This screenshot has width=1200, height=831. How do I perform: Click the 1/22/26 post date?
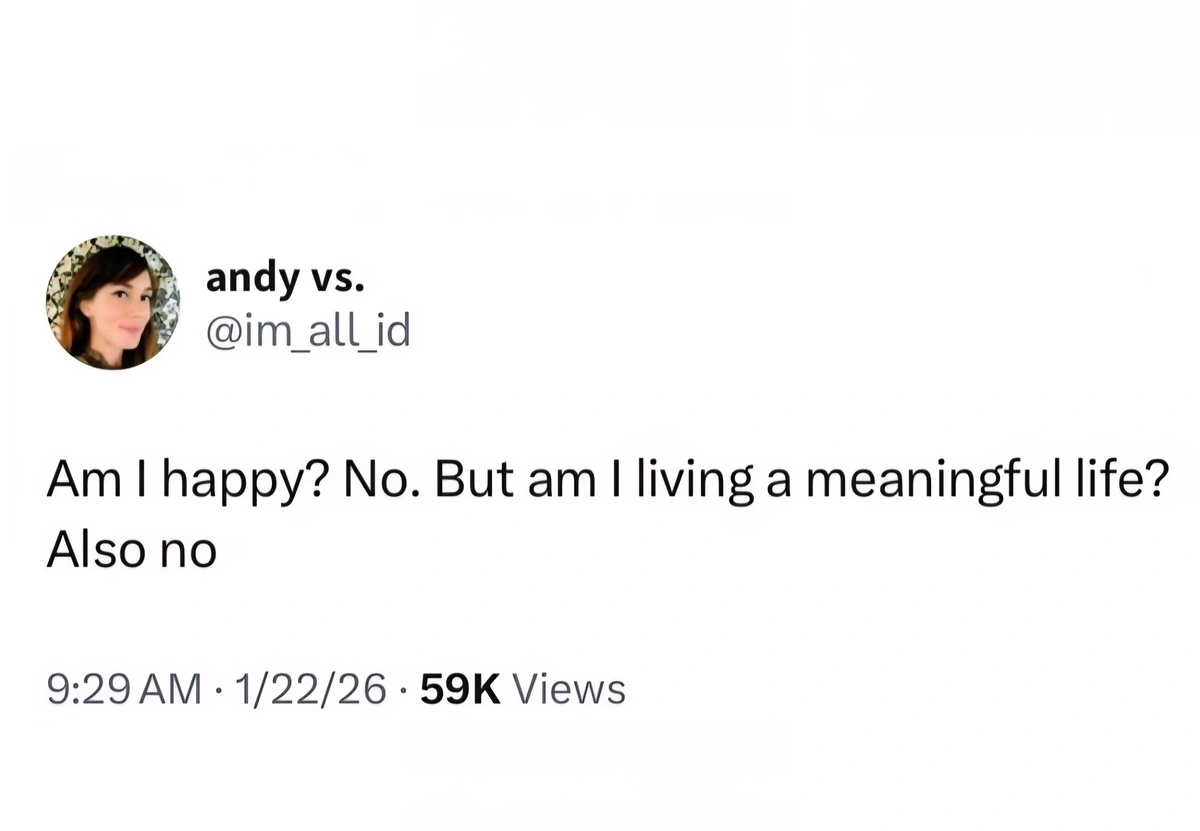click(305, 689)
